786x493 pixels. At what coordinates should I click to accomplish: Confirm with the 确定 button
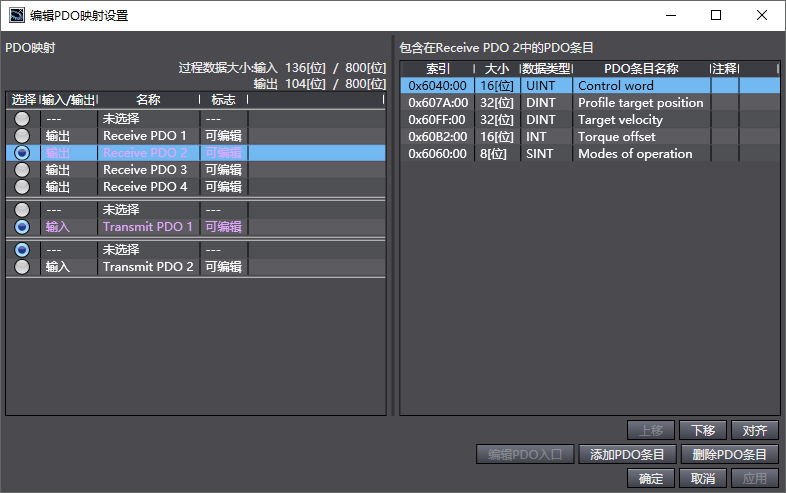651,479
